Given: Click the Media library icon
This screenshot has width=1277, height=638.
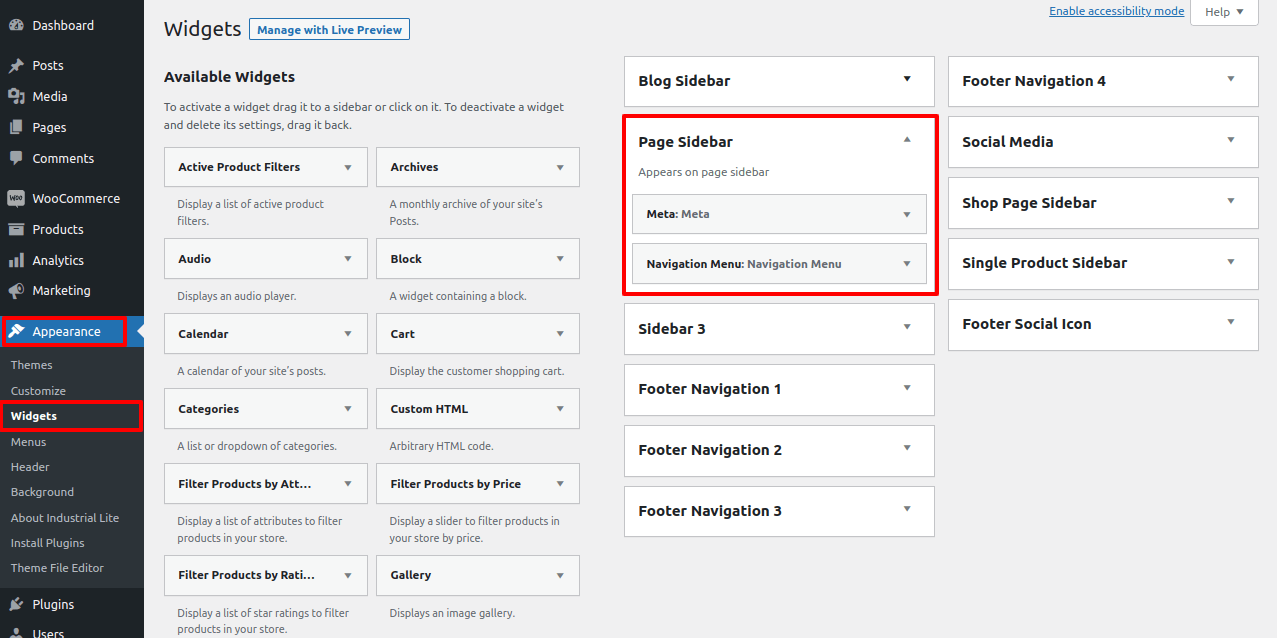Looking at the screenshot, I should [x=16, y=97].
